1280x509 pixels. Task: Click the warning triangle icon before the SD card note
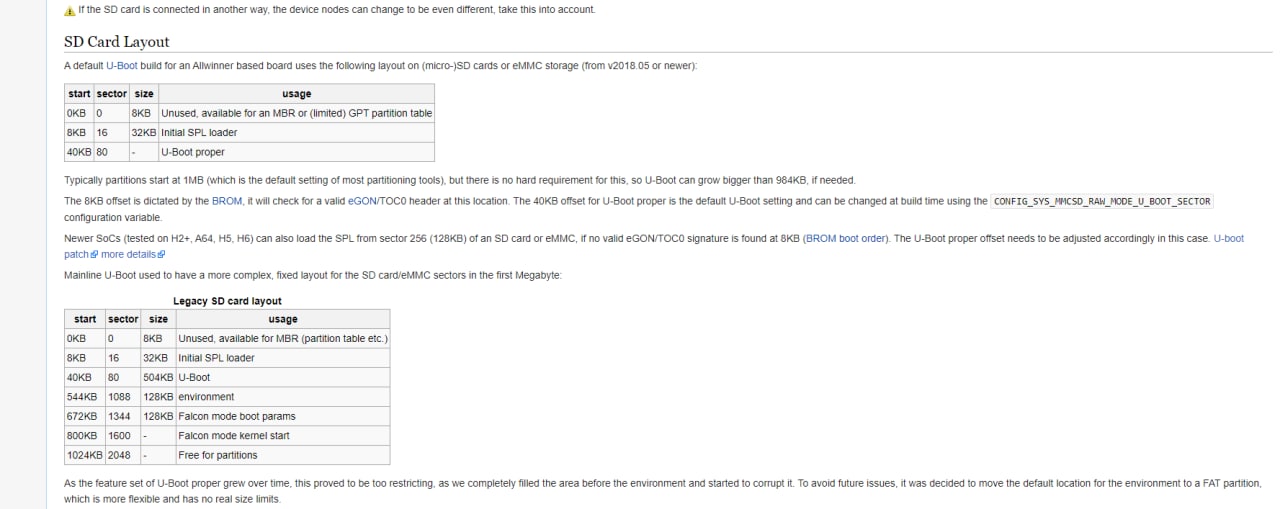point(69,10)
